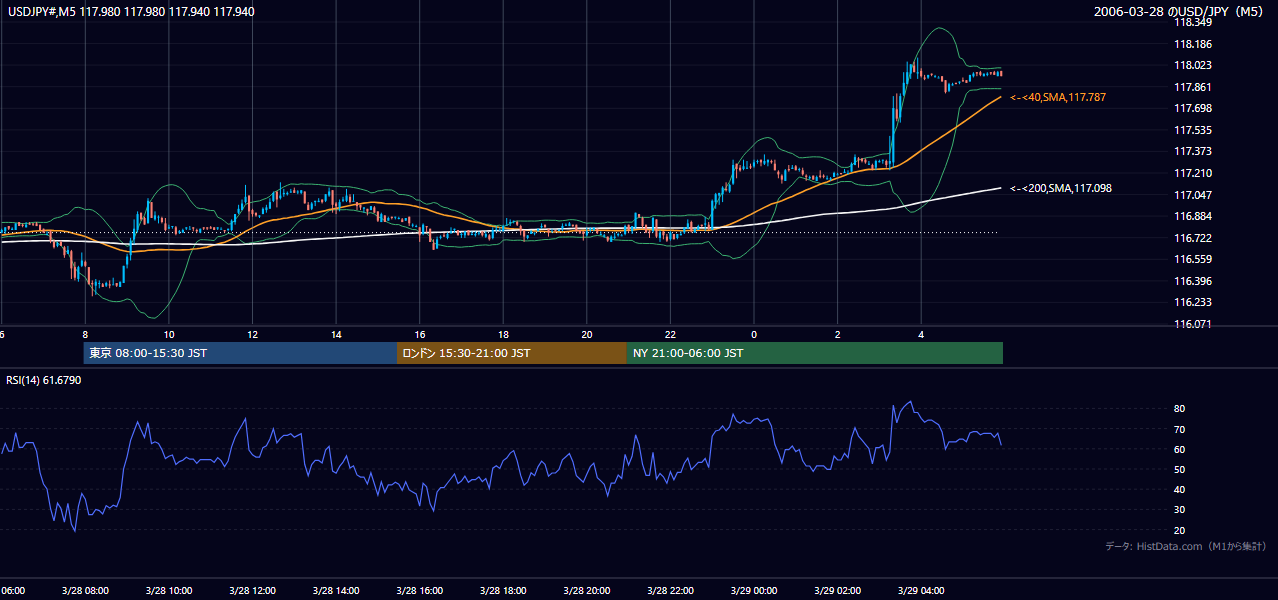Click the bottom date label 3/28 14:00
1278x600 pixels.
point(335,591)
